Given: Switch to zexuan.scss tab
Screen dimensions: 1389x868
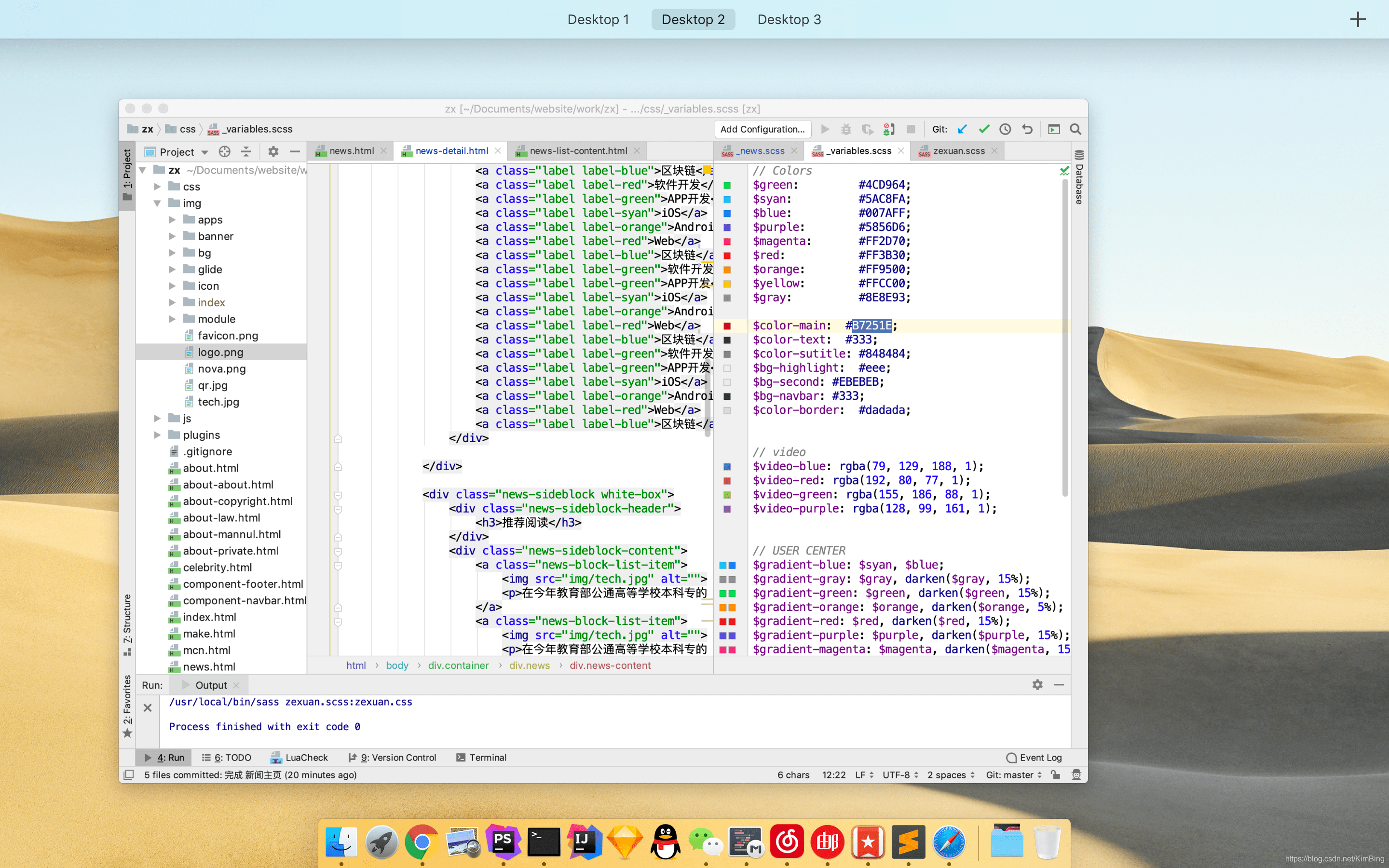Looking at the screenshot, I should click(x=958, y=151).
